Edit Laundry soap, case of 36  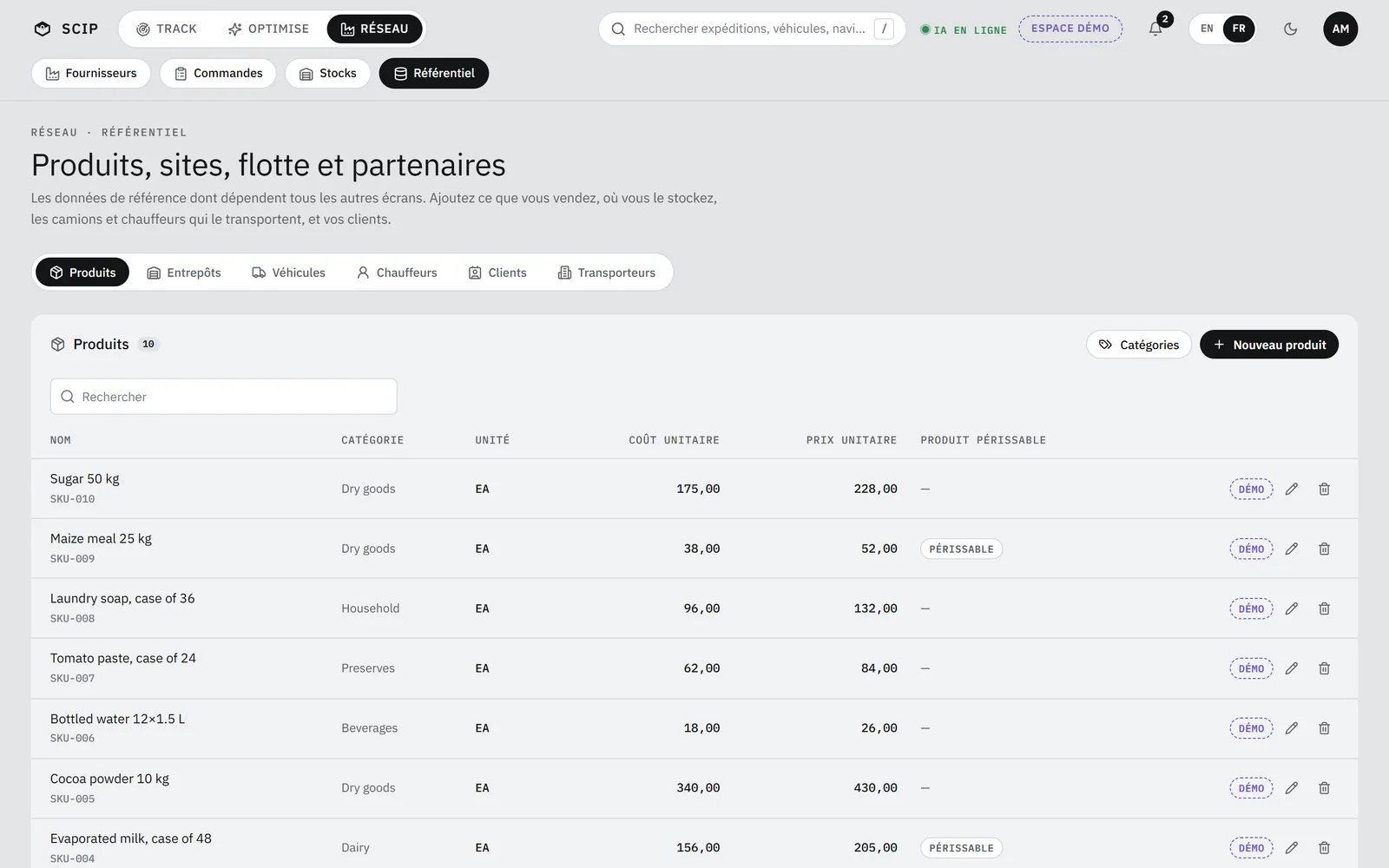pos(1292,608)
